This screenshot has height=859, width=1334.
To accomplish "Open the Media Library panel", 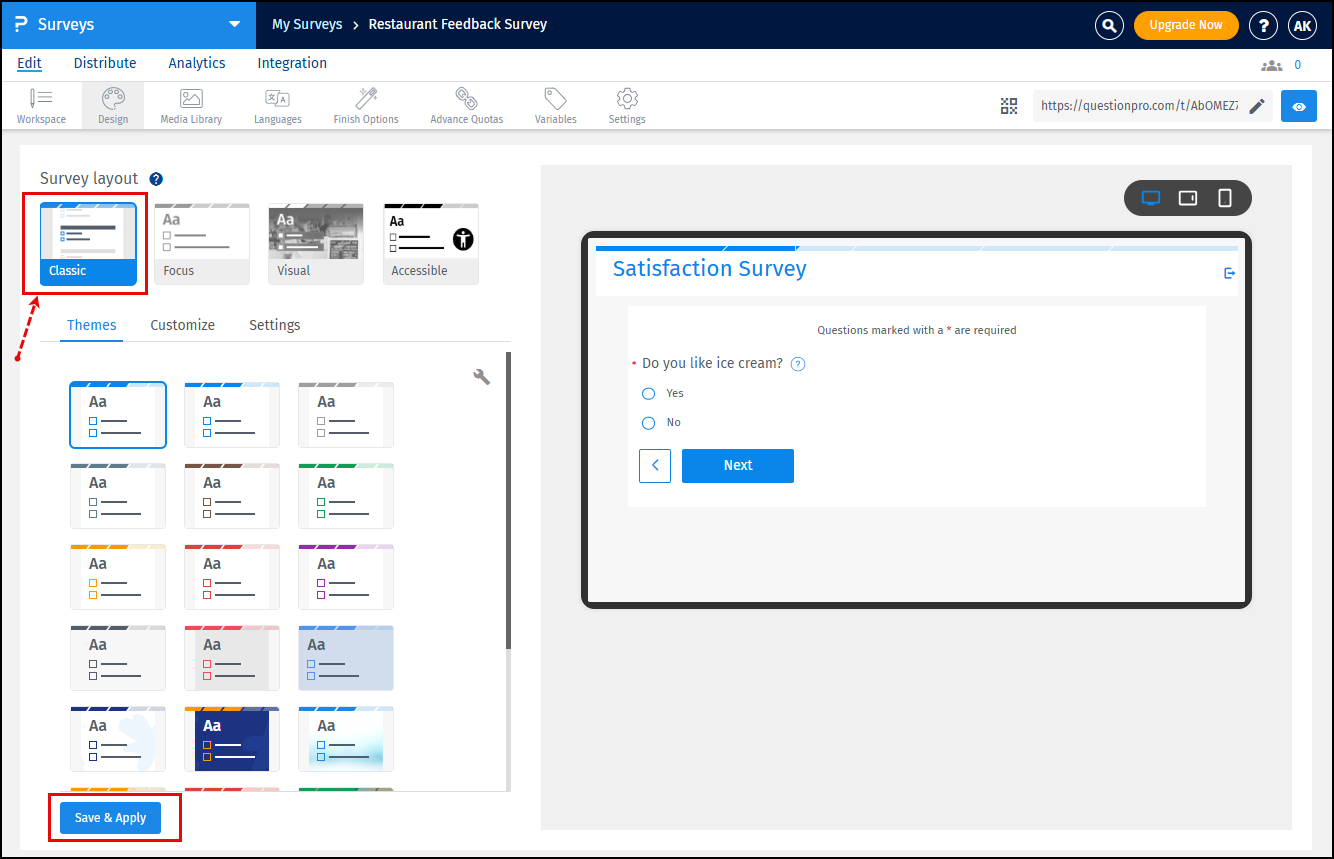I will pyautogui.click(x=190, y=105).
